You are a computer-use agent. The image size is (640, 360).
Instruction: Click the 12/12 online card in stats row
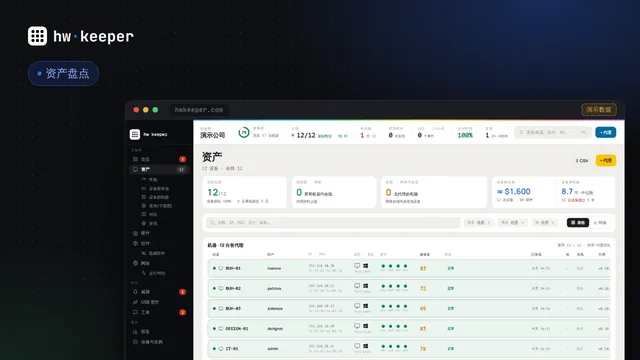tap(245, 192)
